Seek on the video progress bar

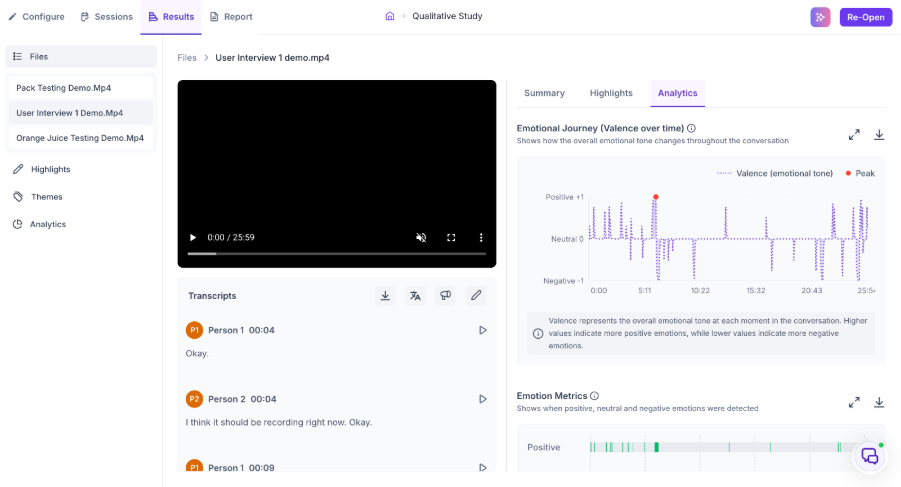[x=337, y=253]
